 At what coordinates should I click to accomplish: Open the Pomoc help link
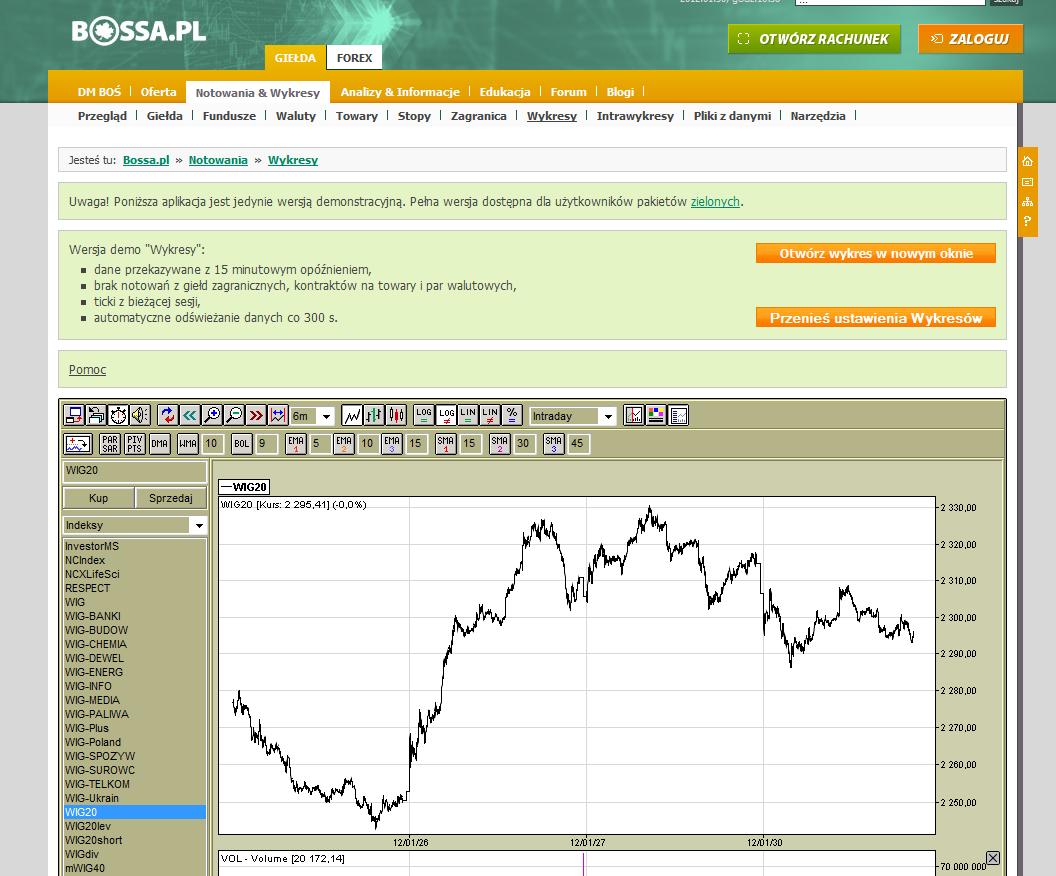88,370
